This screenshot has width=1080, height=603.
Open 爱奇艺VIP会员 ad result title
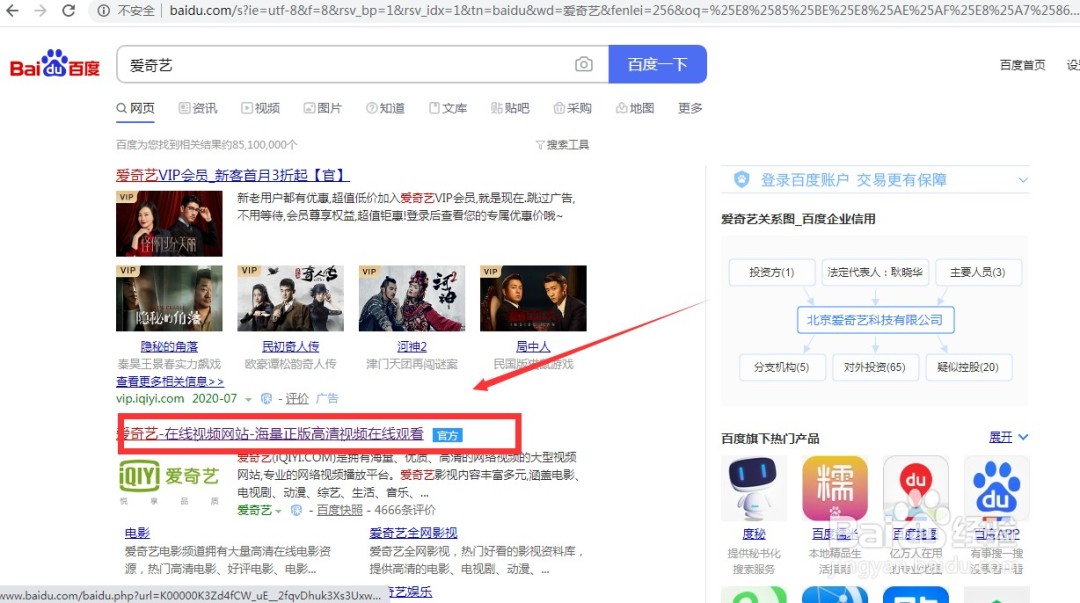pyautogui.click(x=233, y=175)
